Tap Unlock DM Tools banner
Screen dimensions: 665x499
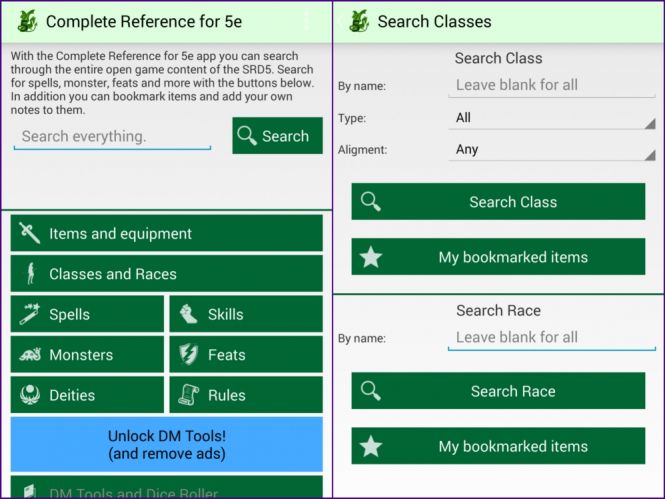167,444
